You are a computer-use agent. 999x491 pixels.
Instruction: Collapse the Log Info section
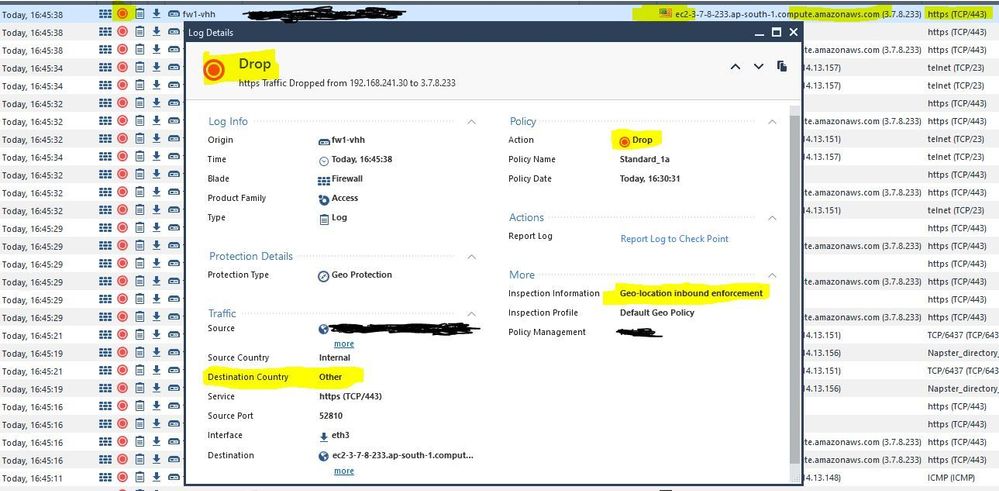coord(471,121)
